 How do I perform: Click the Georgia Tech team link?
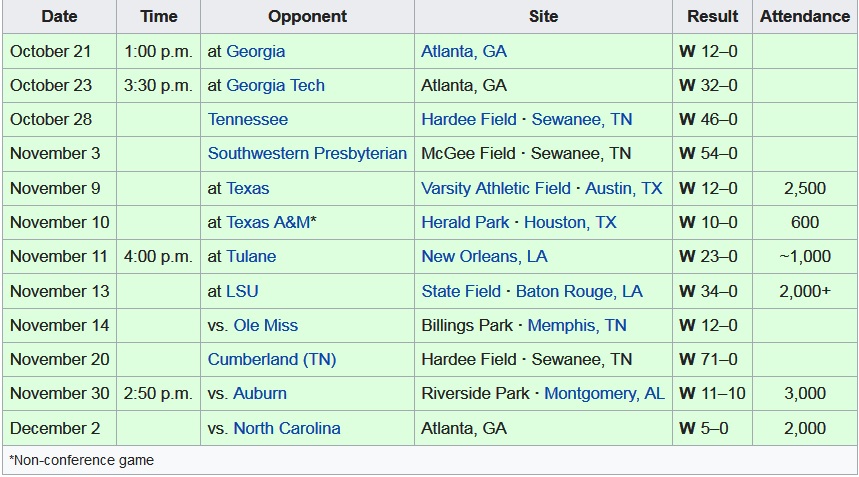[275, 85]
